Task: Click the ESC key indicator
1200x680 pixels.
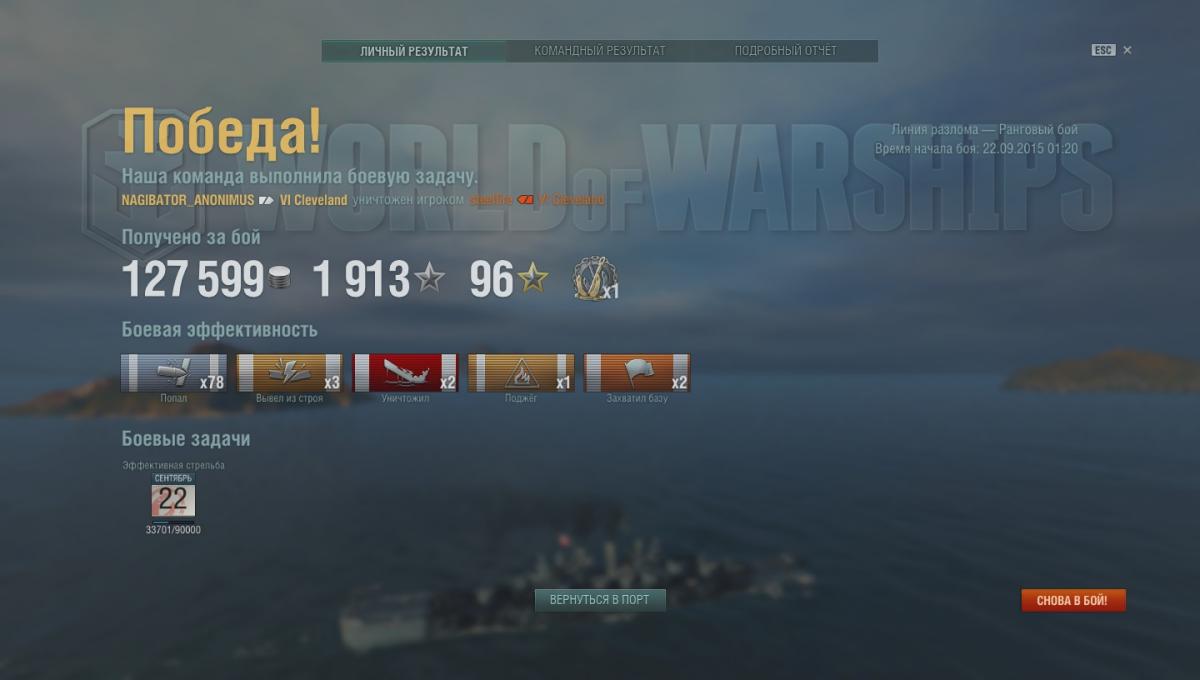Action: (1103, 50)
